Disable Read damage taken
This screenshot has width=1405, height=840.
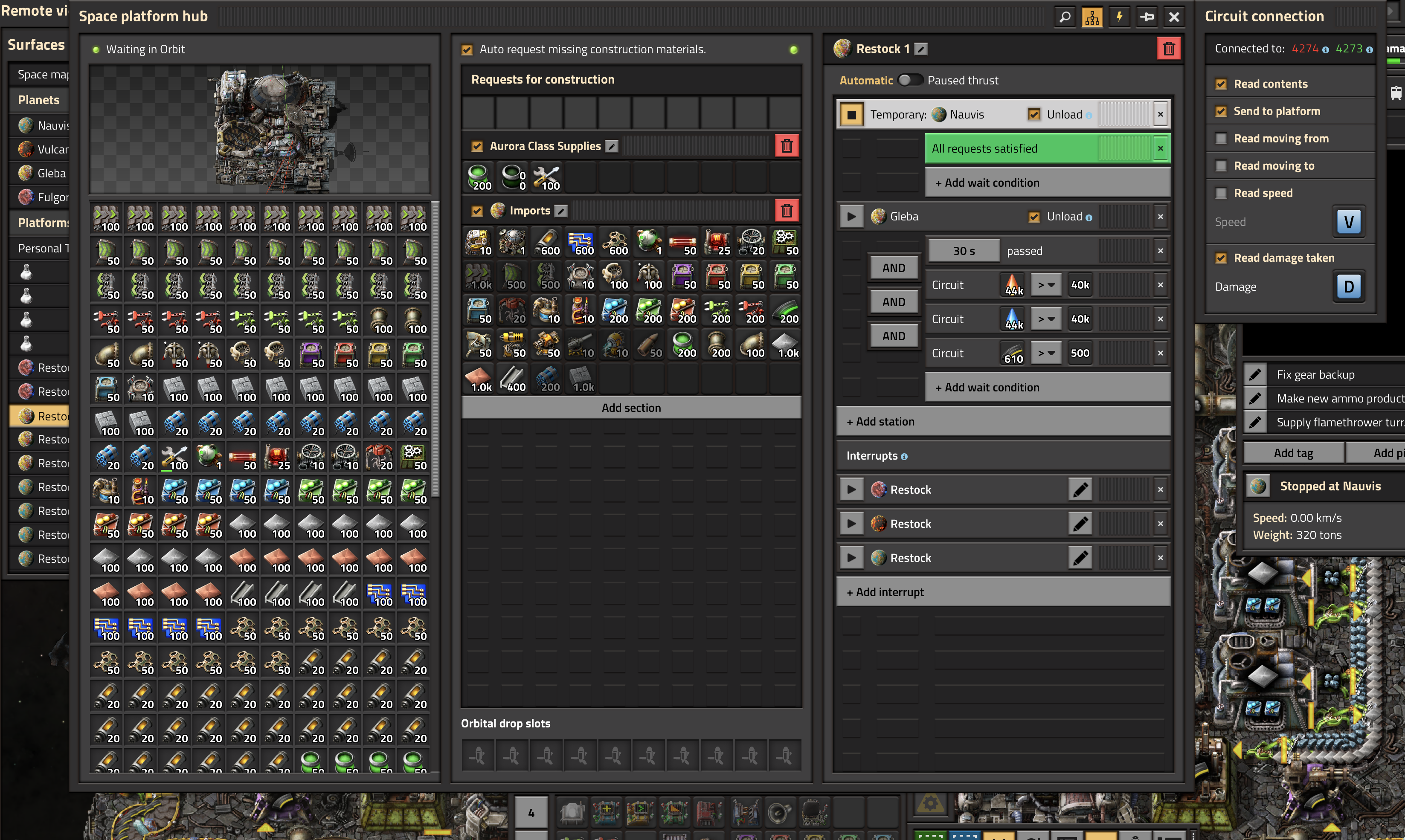(x=1221, y=258)
